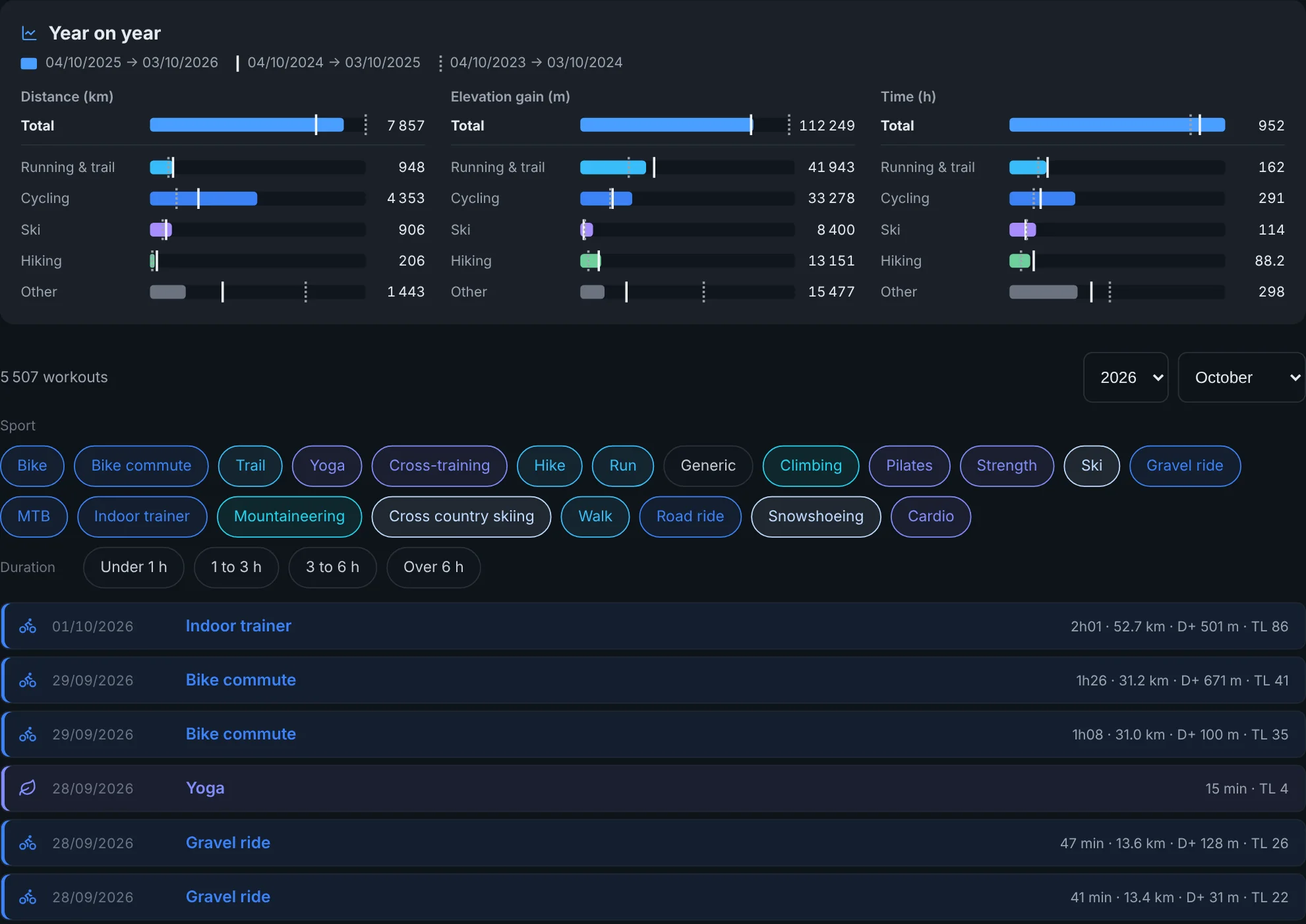1306x924 pixels.
Task: Click the Time Total progress bar
Action: (1117, 125)
